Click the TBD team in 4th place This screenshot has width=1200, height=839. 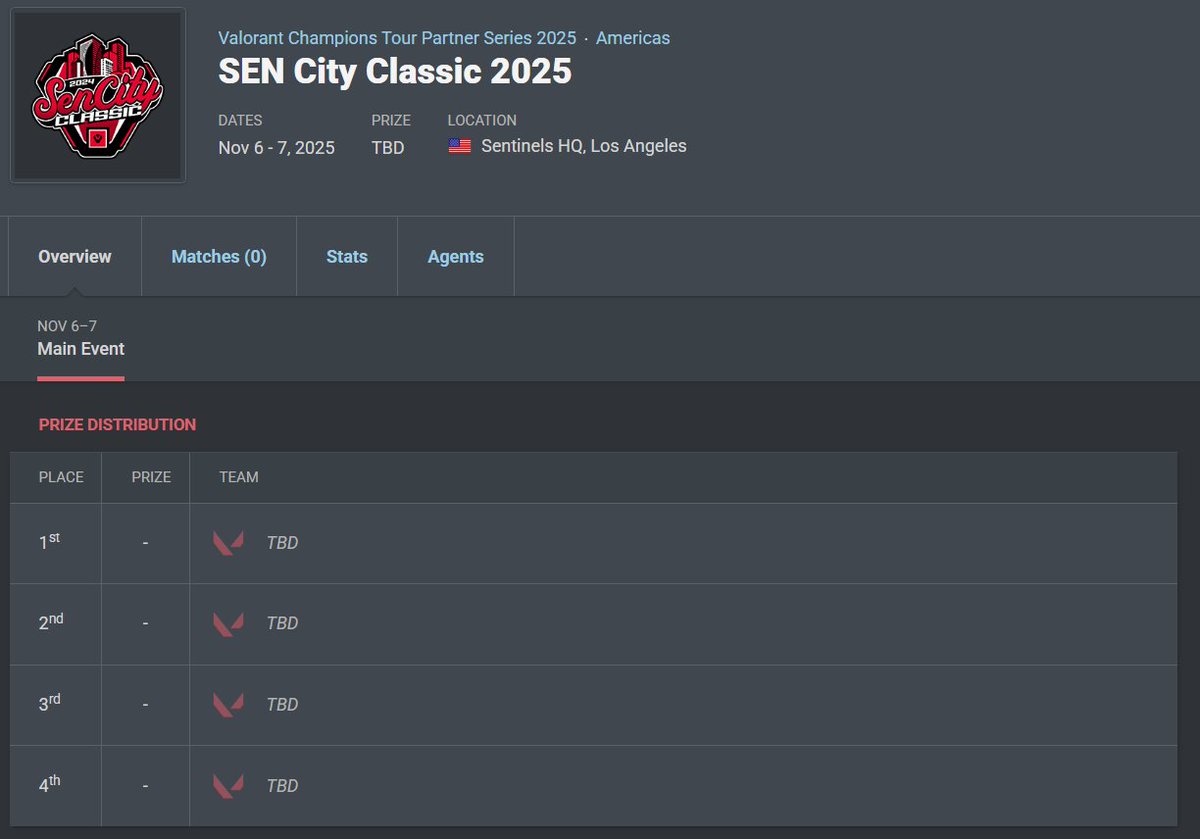(x=282, y=786)
